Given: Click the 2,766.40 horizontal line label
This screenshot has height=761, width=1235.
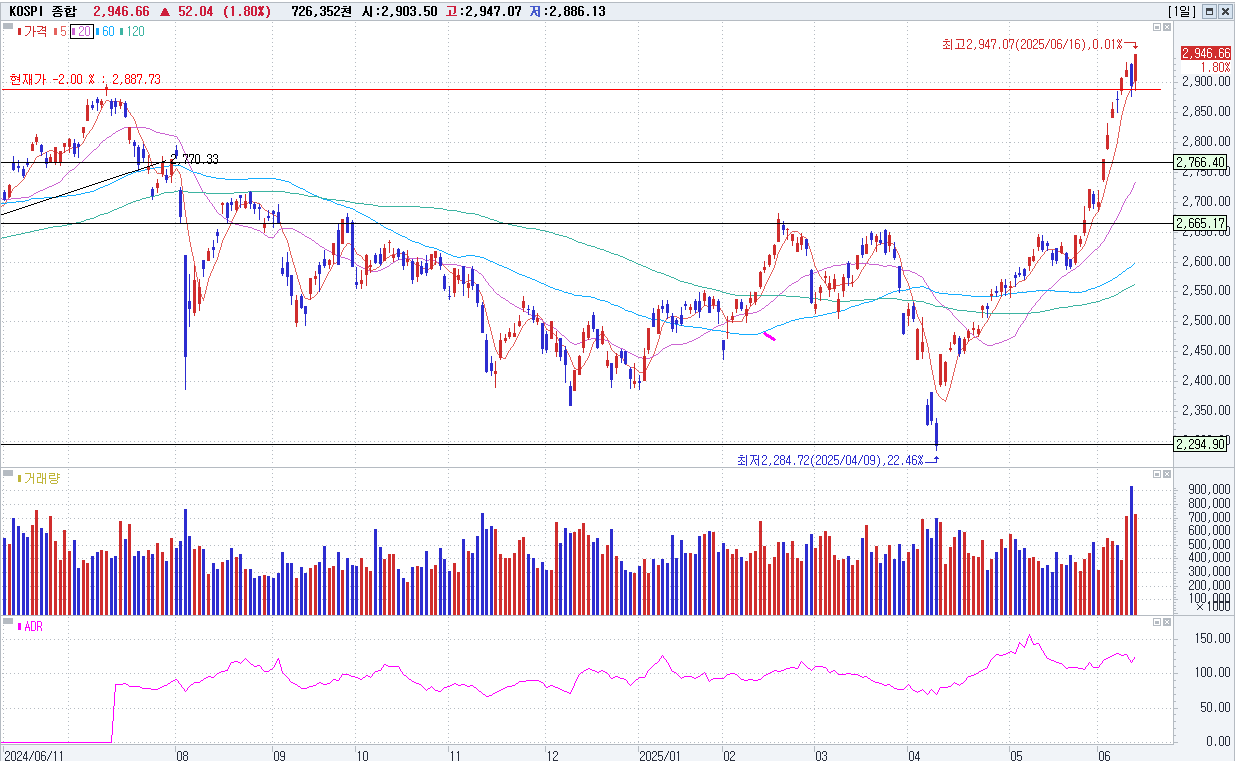Looking at the screenshot, I should click(1200, 162).
